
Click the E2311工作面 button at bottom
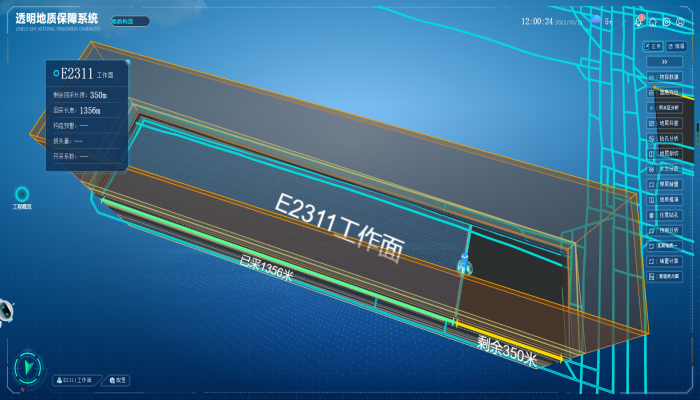click(x=78, y=380)
